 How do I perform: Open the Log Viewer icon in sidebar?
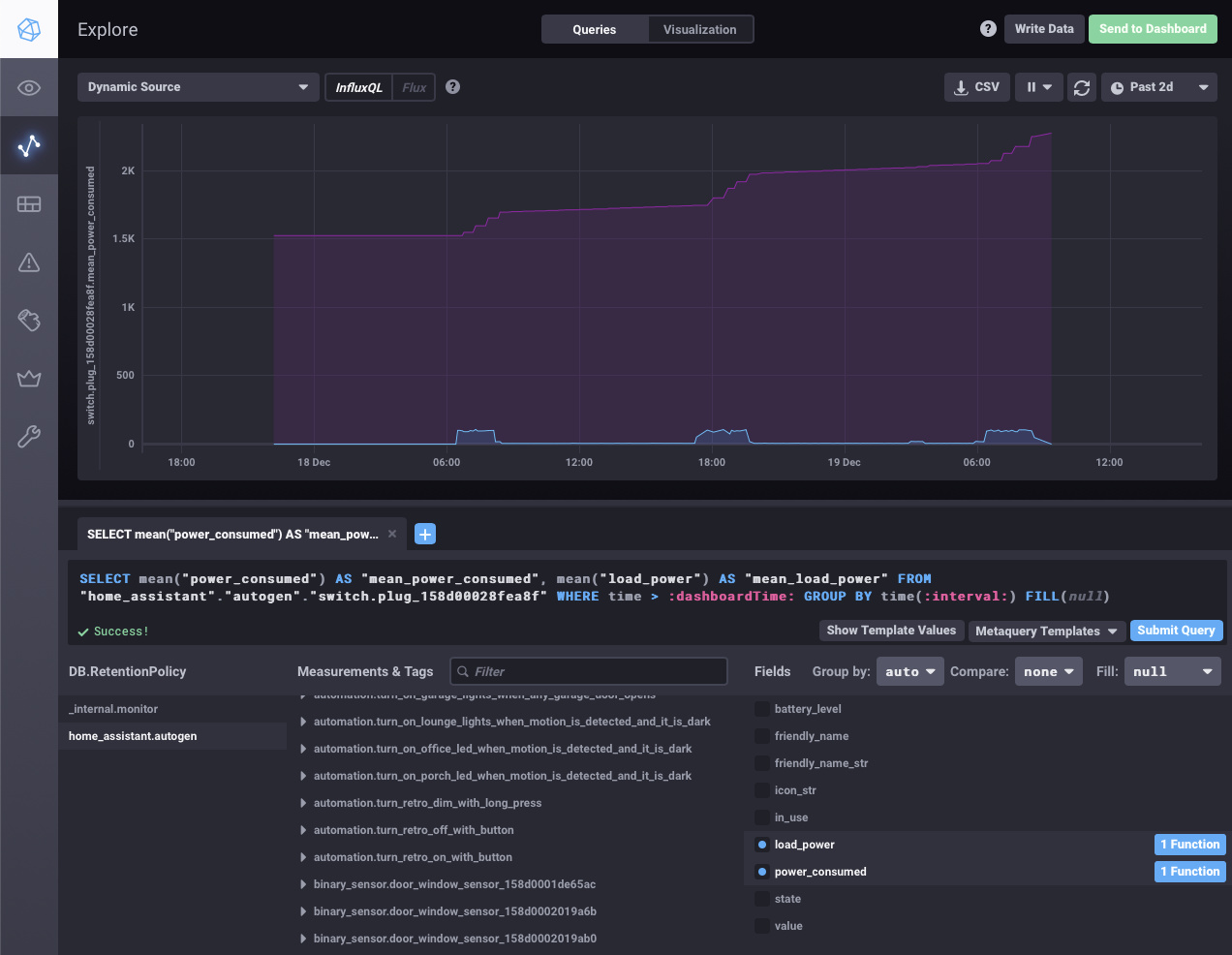click(29, 321)
